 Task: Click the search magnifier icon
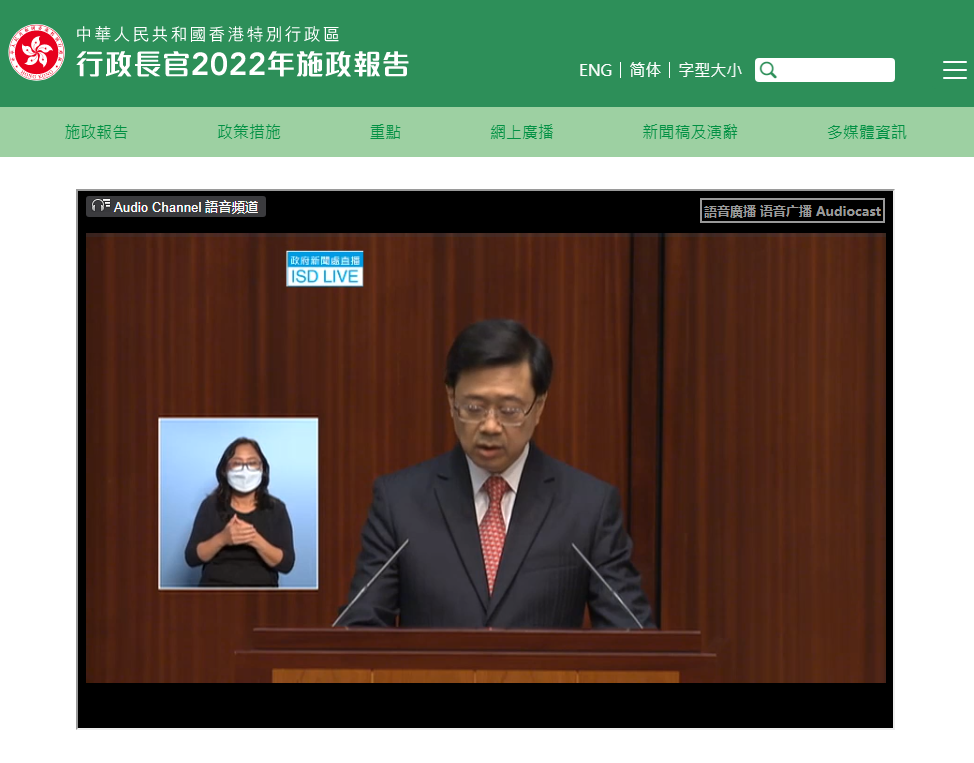point(768,70)
